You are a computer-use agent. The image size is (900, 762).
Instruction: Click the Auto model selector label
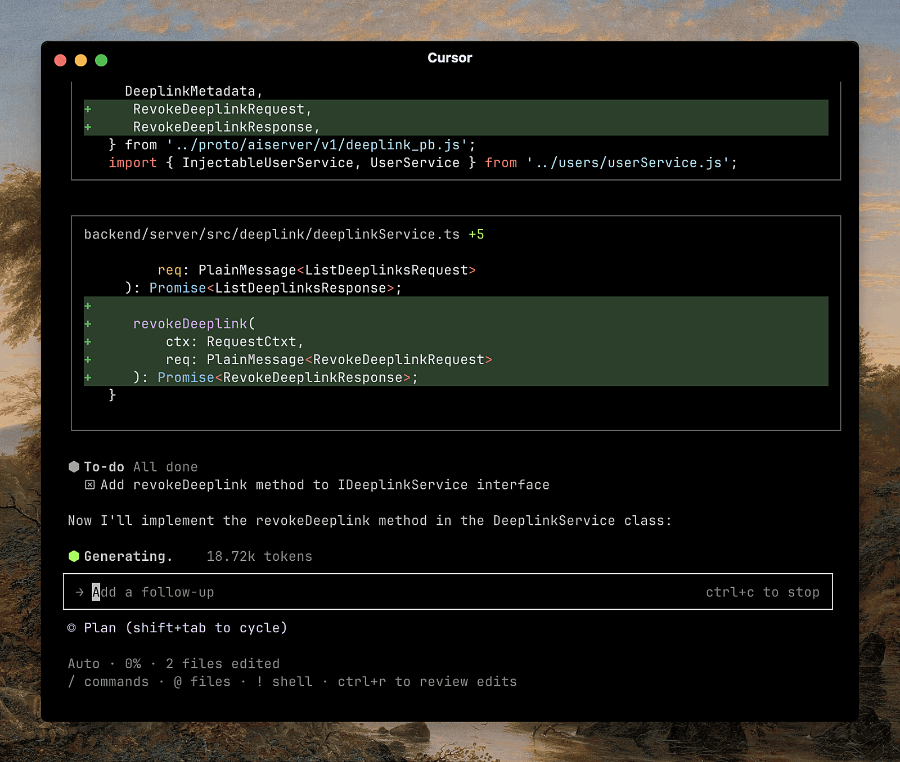(x=84, y=664)
